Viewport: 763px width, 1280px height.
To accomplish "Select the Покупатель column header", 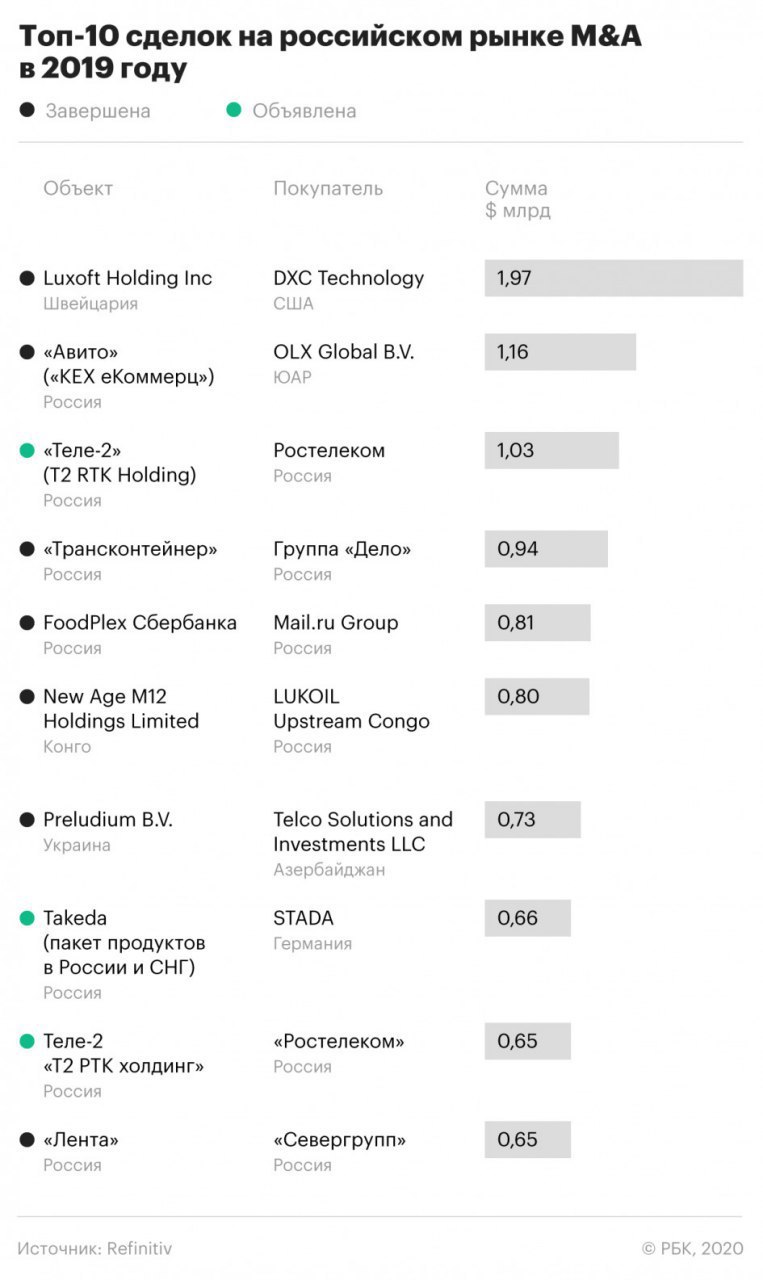I will (328, 189).
